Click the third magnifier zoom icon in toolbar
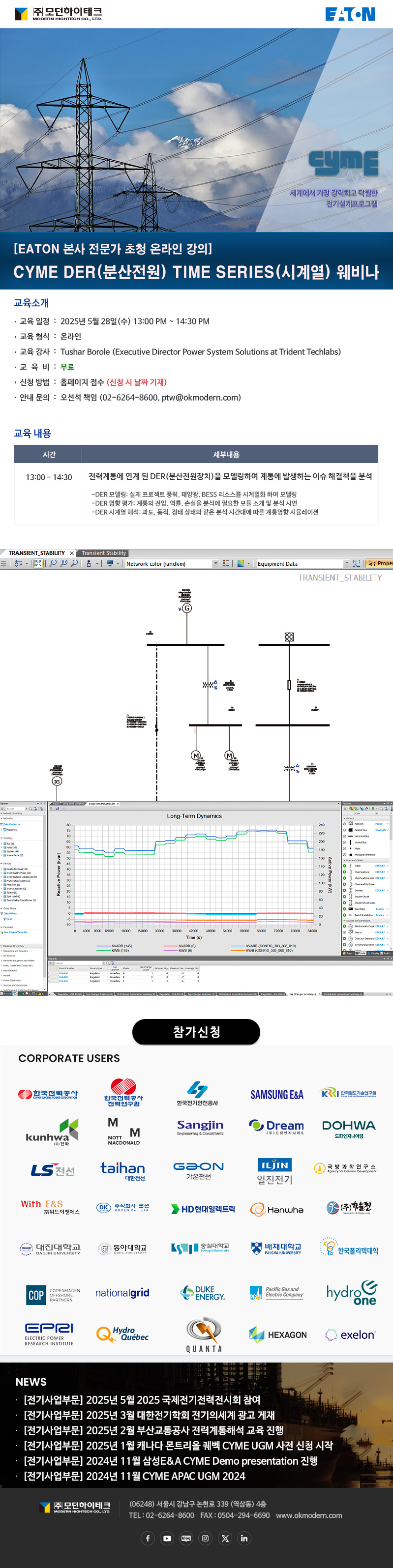The width and height of the screenshot is (393, 1568). pos(74,564)
